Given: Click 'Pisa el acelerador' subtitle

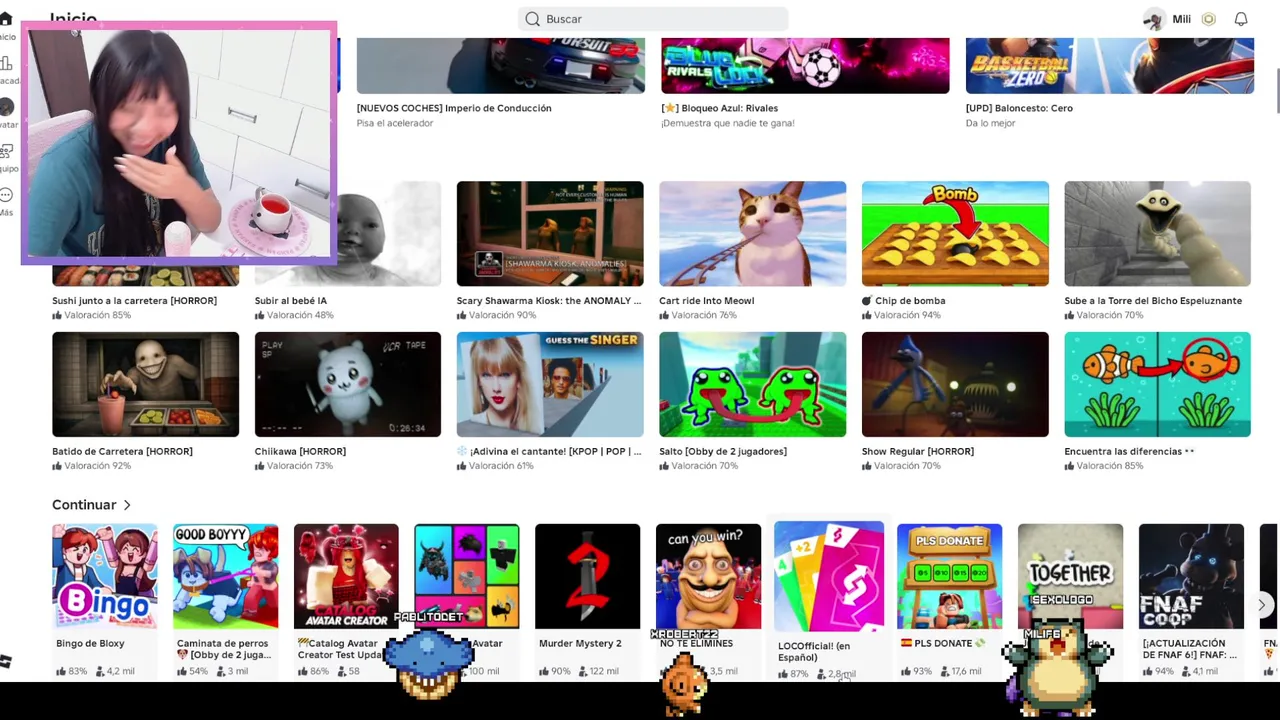Looking at the screenshot, I should [x=395, y=123].
